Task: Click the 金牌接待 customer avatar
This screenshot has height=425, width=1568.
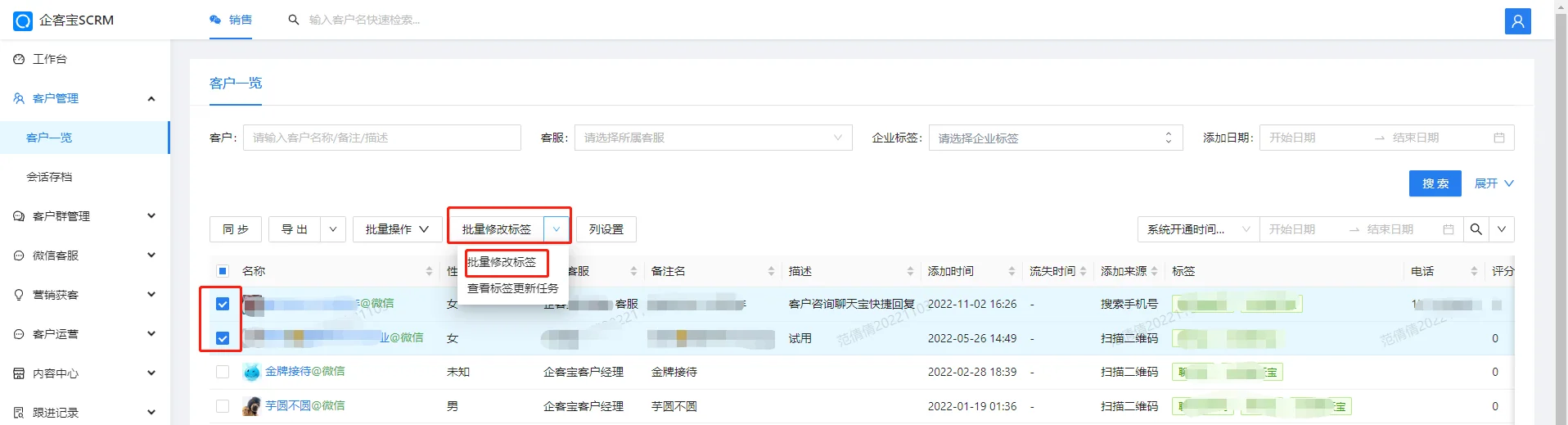Action: tap(252, 372)
